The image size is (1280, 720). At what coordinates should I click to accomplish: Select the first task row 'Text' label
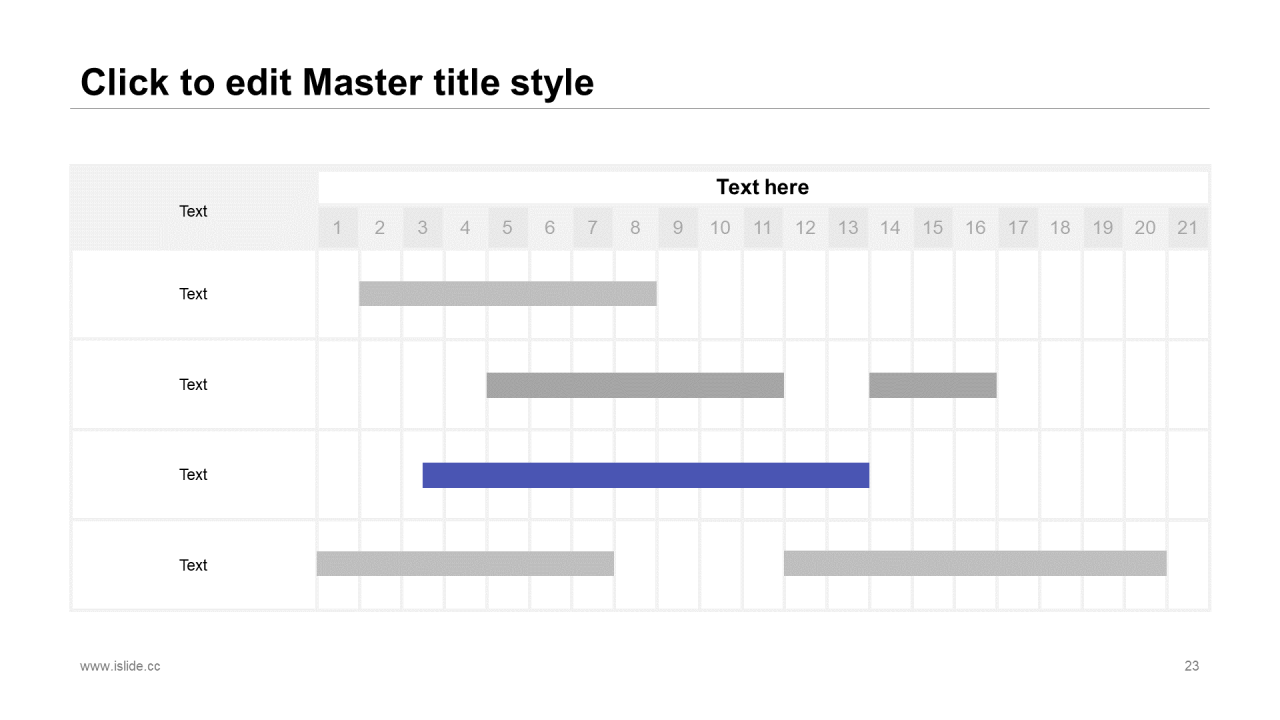tap(193, 294)
